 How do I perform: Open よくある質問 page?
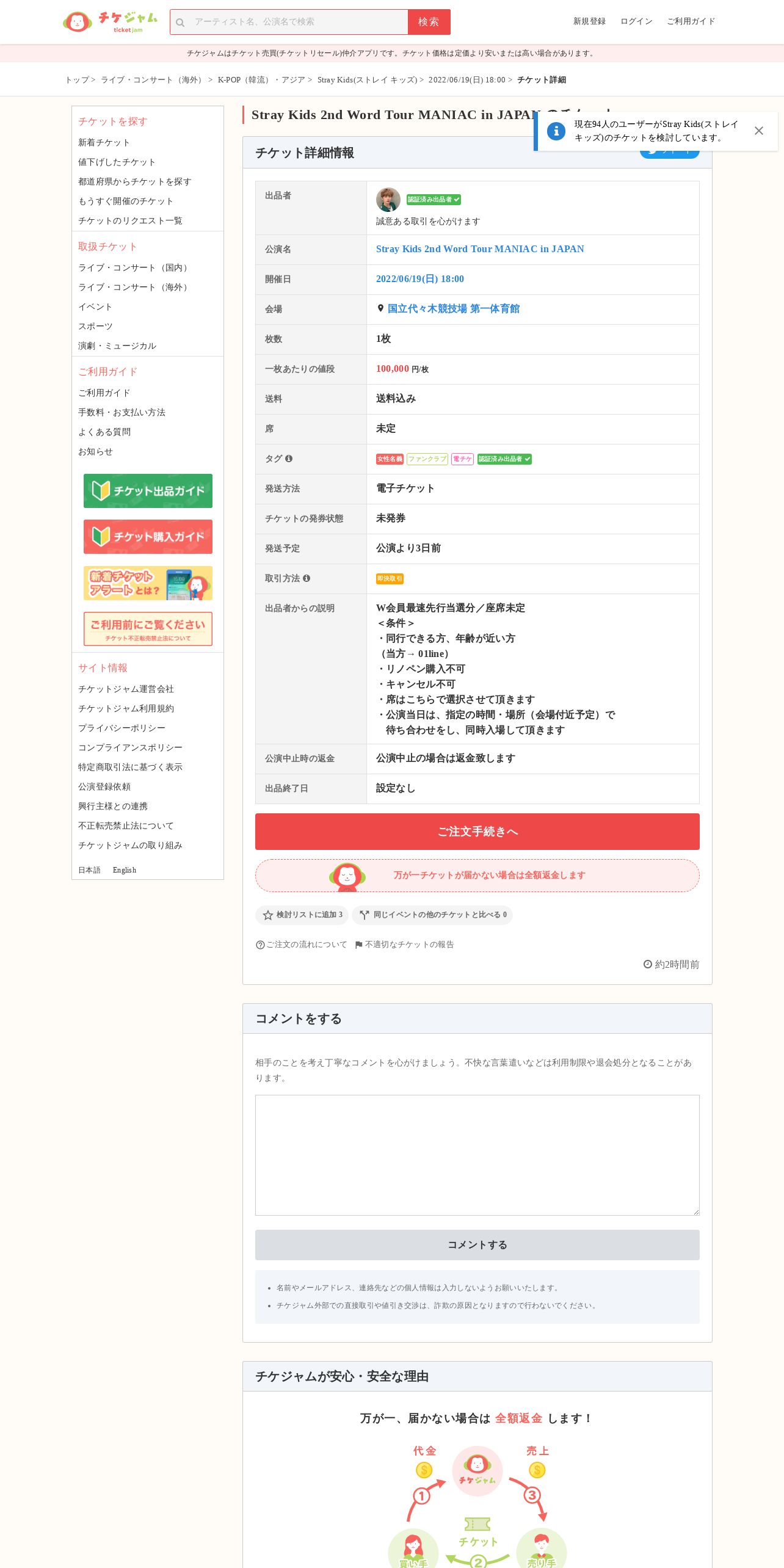[x=104, y=432]
